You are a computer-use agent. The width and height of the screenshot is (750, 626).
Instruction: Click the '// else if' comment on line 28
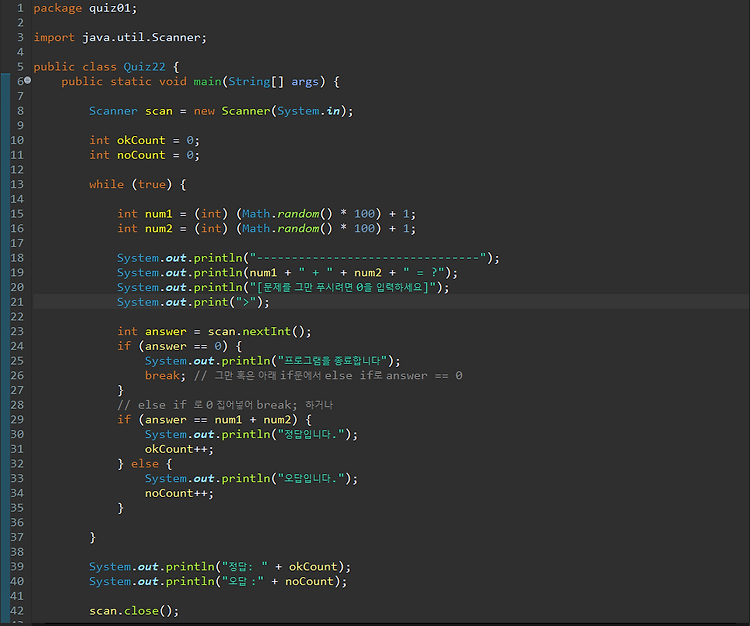click(x=225, y=405)
